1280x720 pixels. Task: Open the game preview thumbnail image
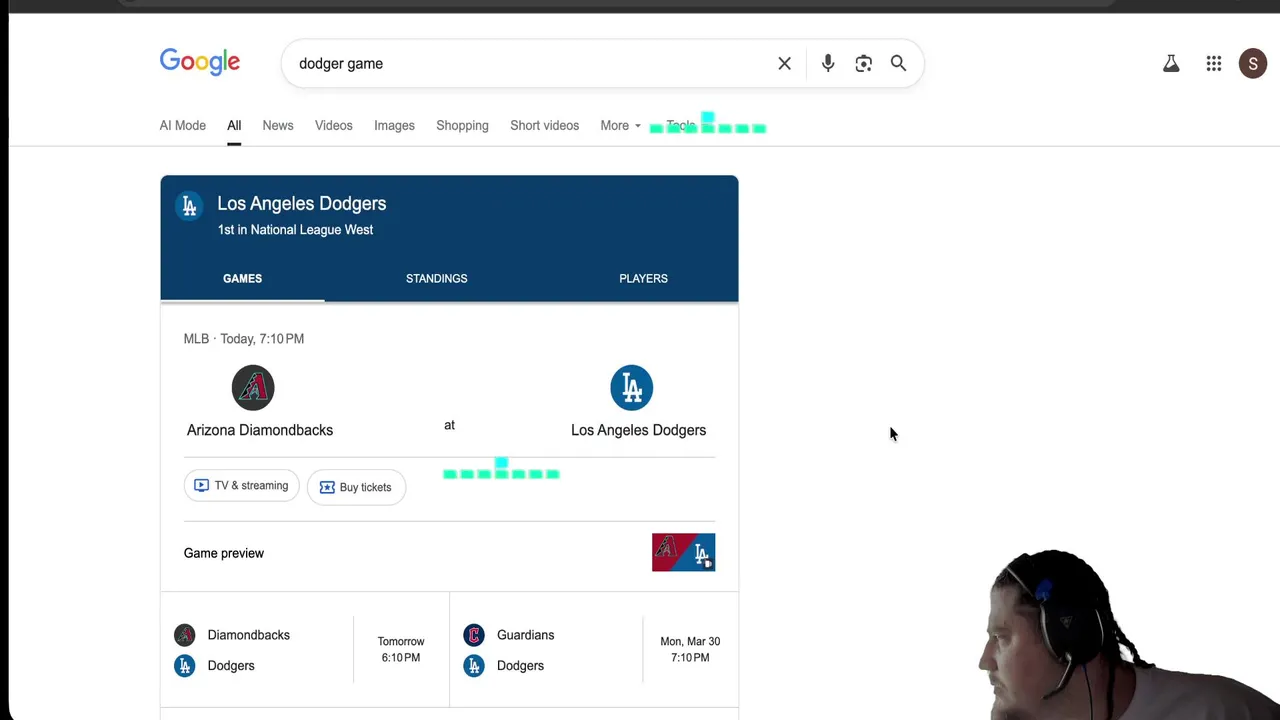point(684,552)
